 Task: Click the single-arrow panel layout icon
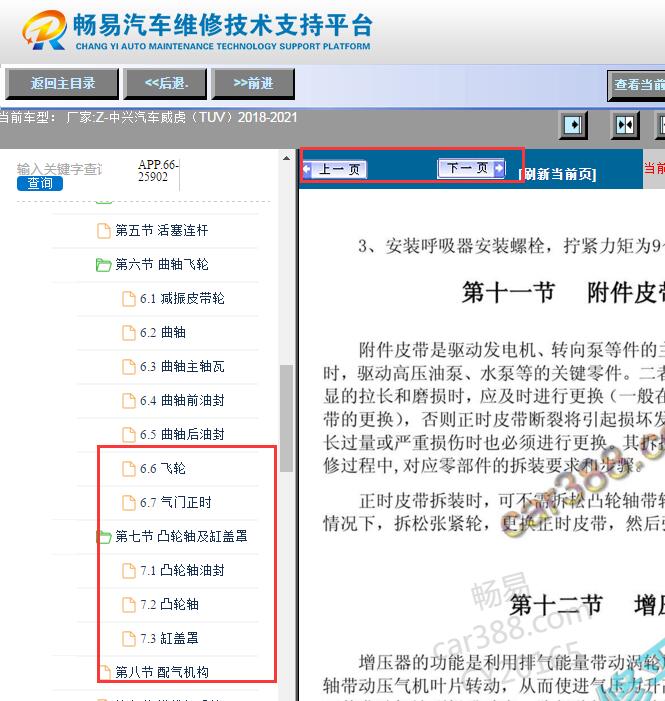[574, 125]
